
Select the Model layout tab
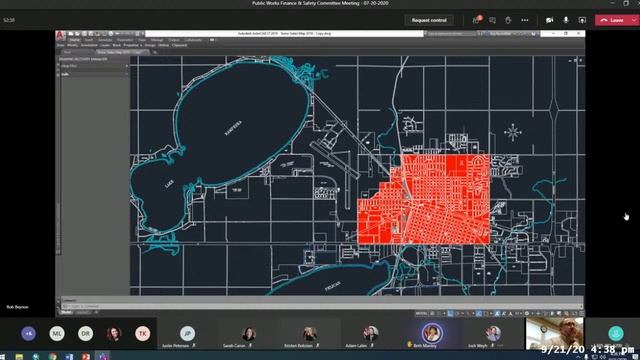pyautogui.click(x=66, y=312)
